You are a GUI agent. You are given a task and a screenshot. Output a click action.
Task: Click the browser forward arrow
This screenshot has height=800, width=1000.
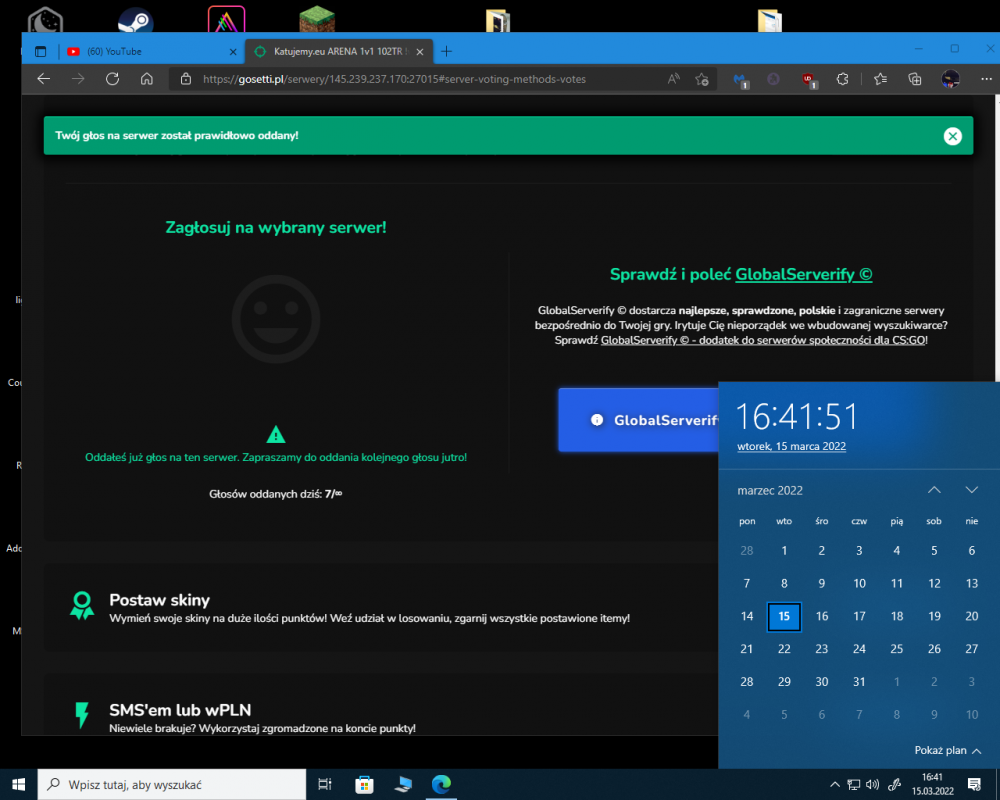tap(78, 79)
